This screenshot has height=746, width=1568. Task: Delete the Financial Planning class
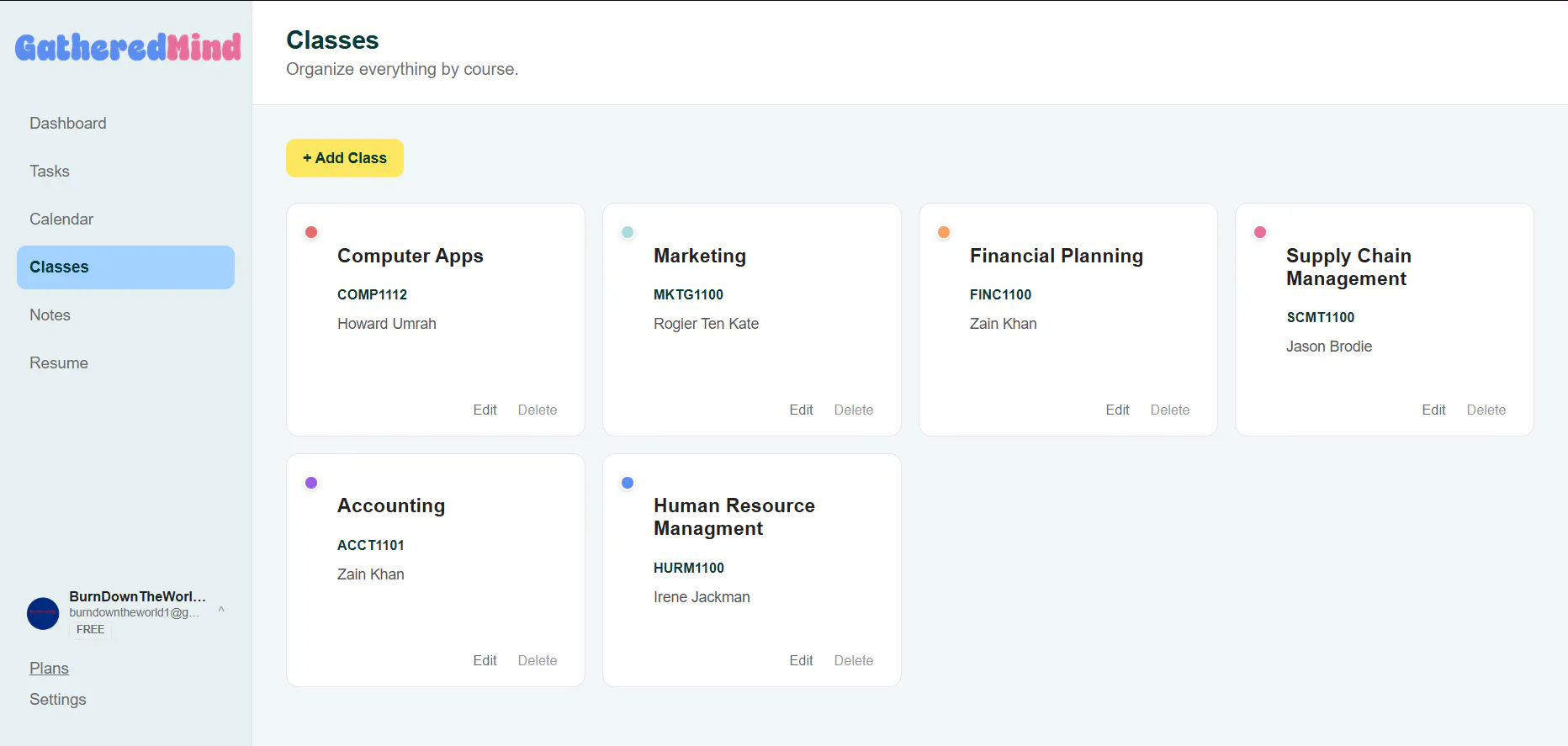pyautogui.click(x=1170, y=410)
